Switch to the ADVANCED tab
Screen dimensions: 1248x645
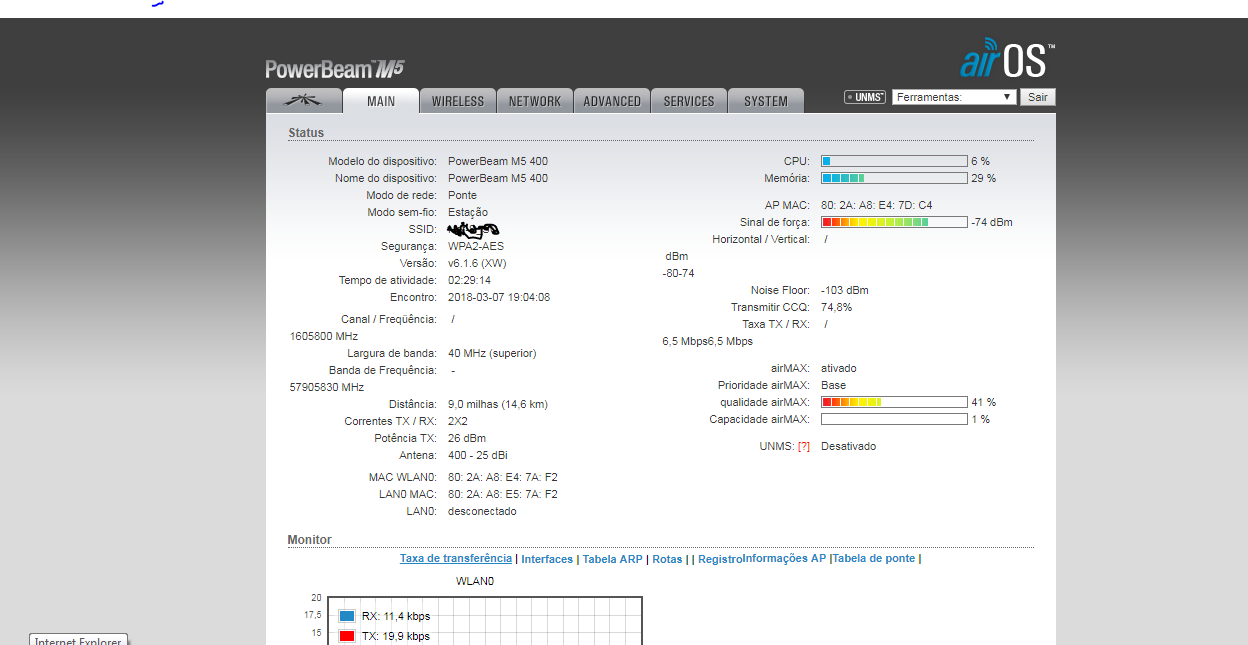[x=612, y=101]
